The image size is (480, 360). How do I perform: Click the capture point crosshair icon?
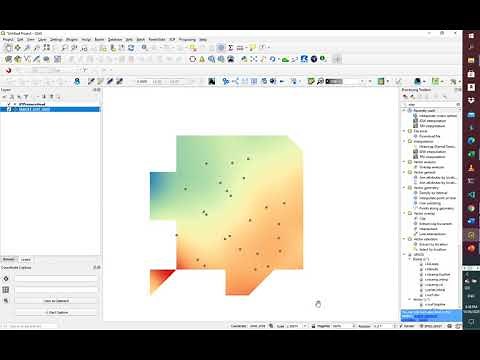(x=6, y=279)
